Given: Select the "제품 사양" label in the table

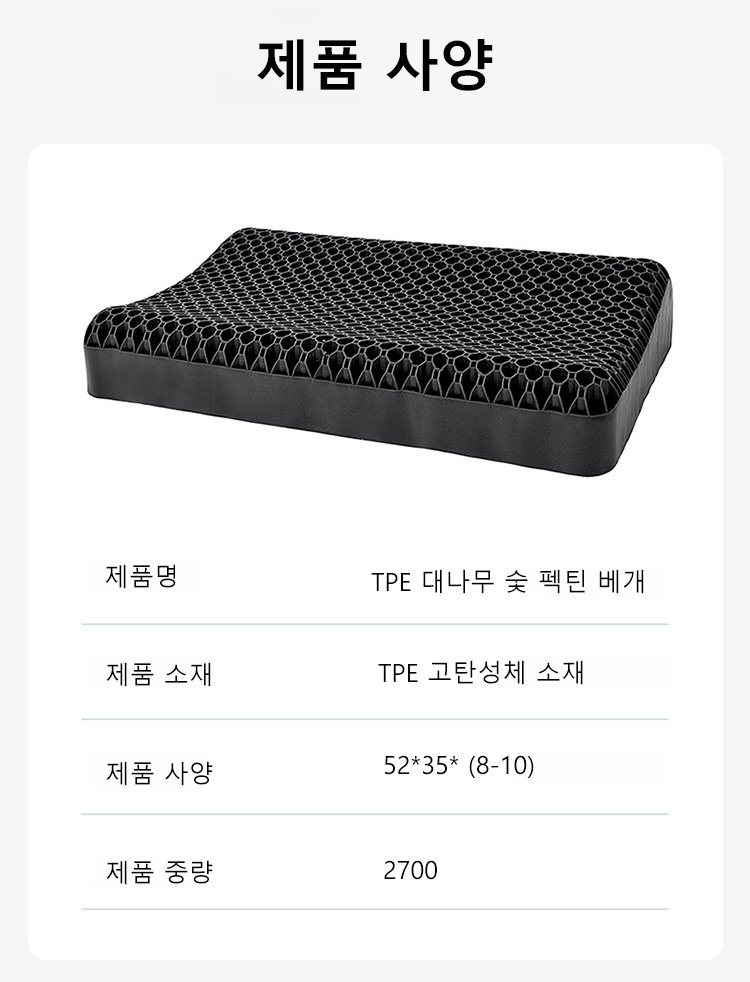Looking at the screenshot, I should coord(159,772).
